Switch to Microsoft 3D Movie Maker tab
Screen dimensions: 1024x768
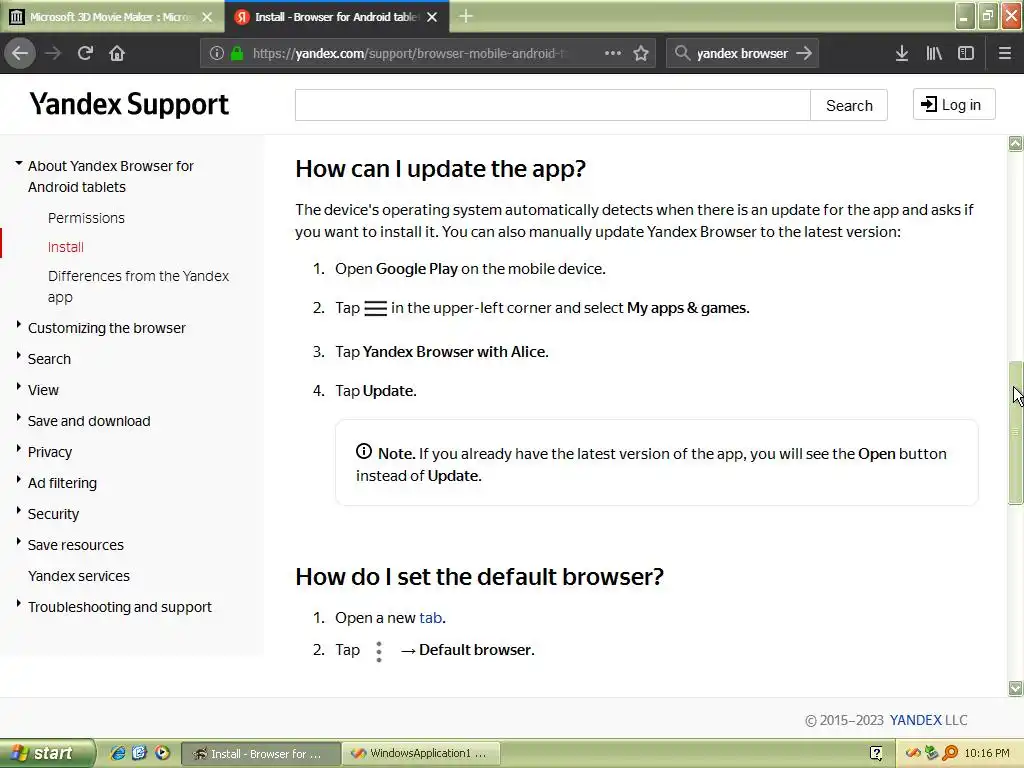(112, 17)
